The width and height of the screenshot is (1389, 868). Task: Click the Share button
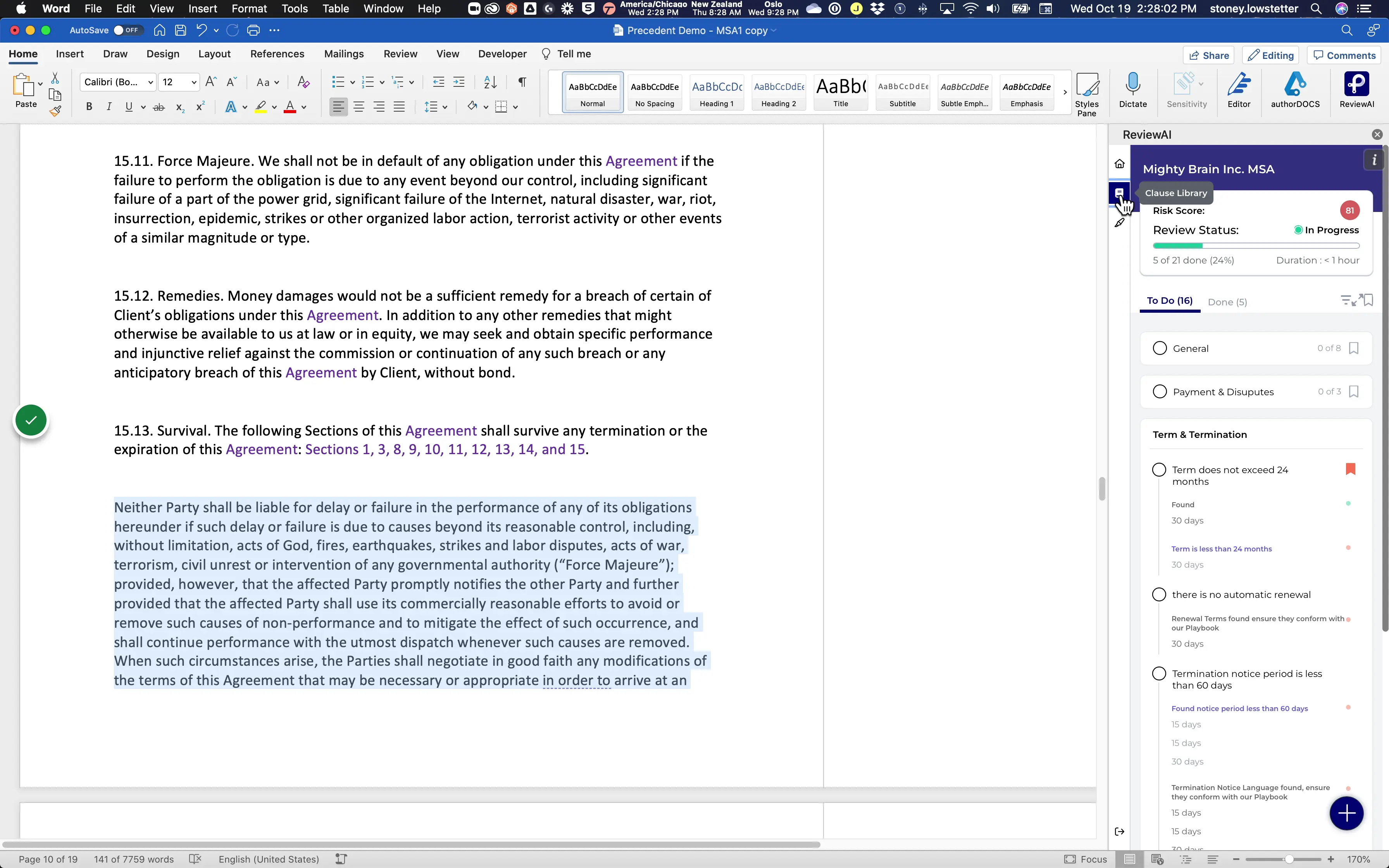(x=1209, y=55)
